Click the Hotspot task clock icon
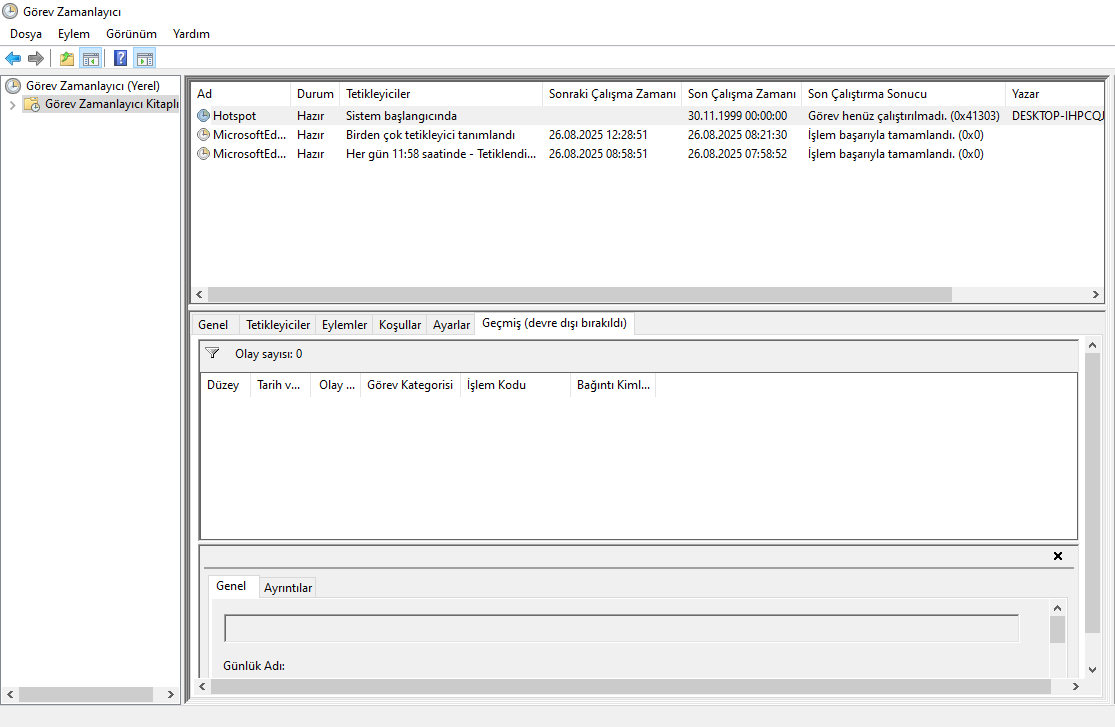 [203, 115]
